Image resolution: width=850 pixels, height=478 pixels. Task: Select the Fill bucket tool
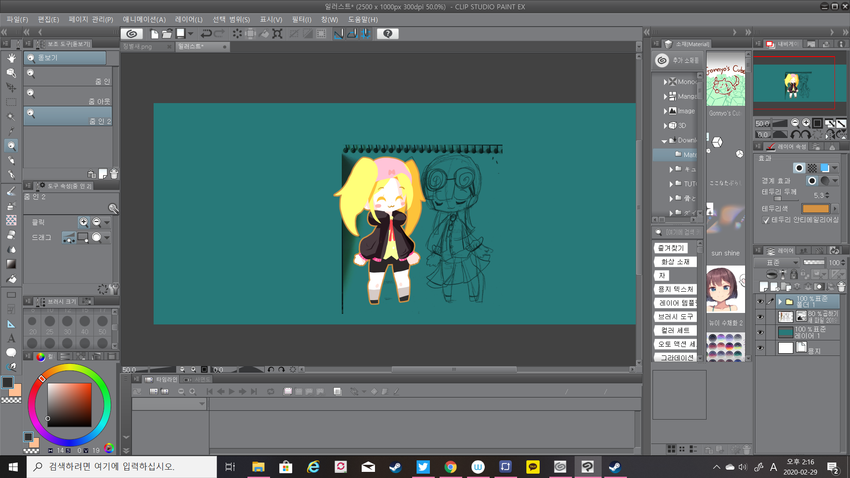tap(11, 279)
